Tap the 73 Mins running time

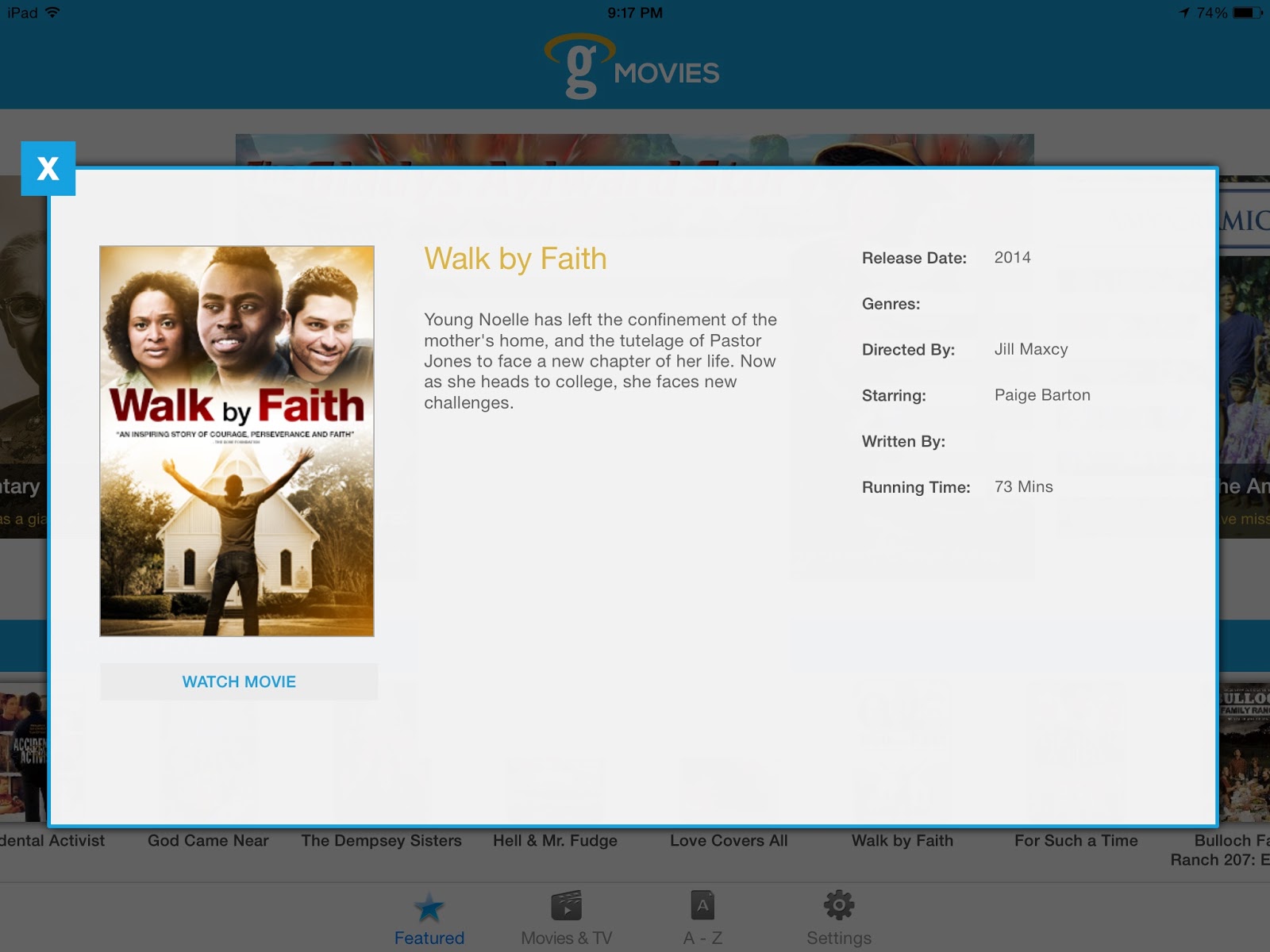pyautogui.click(x=1024, y=487)
